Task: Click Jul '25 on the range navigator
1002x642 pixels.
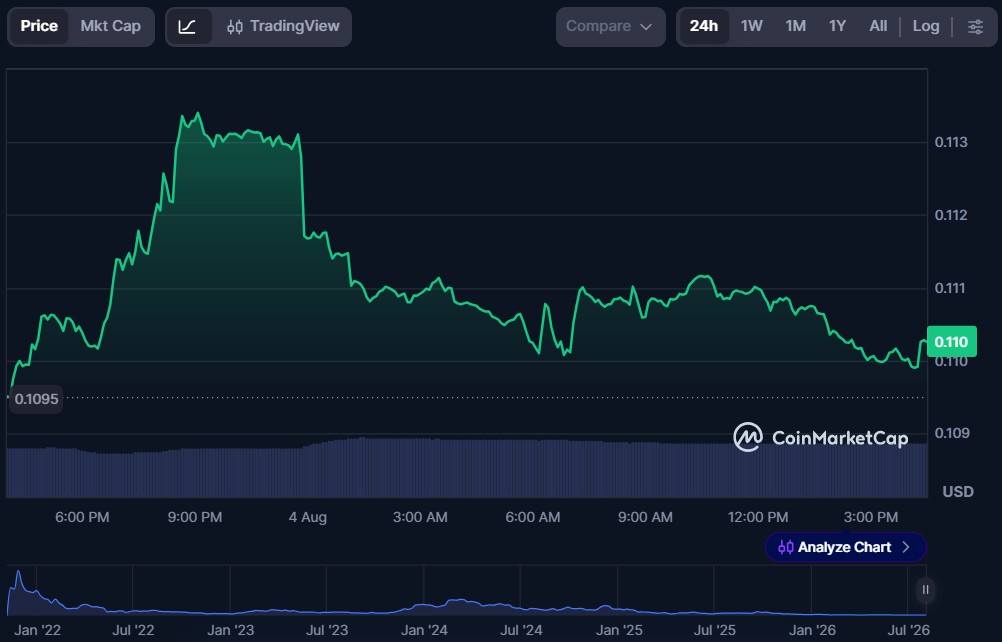Action: [x=714, y=631]
